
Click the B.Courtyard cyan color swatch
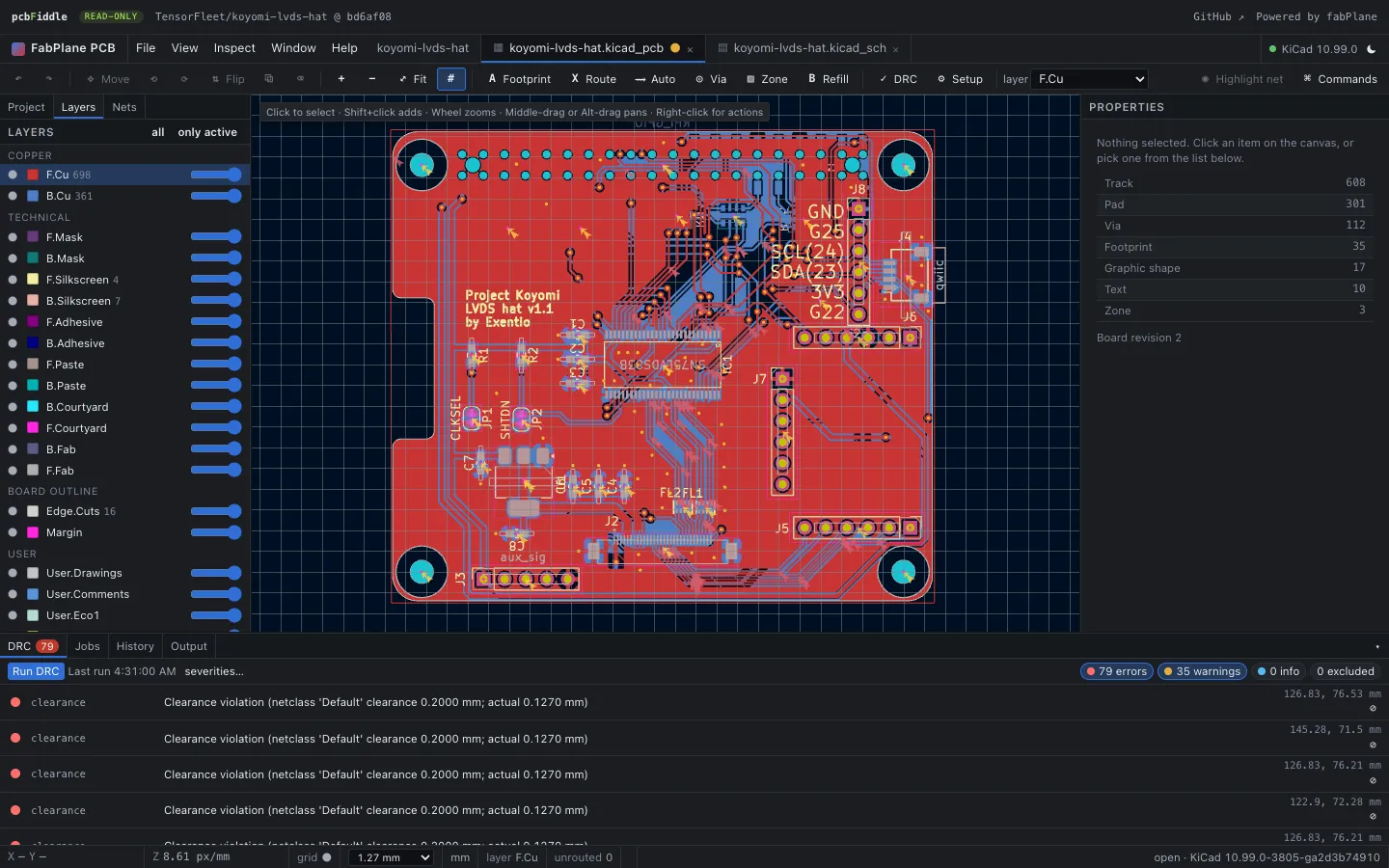[33, 407]
